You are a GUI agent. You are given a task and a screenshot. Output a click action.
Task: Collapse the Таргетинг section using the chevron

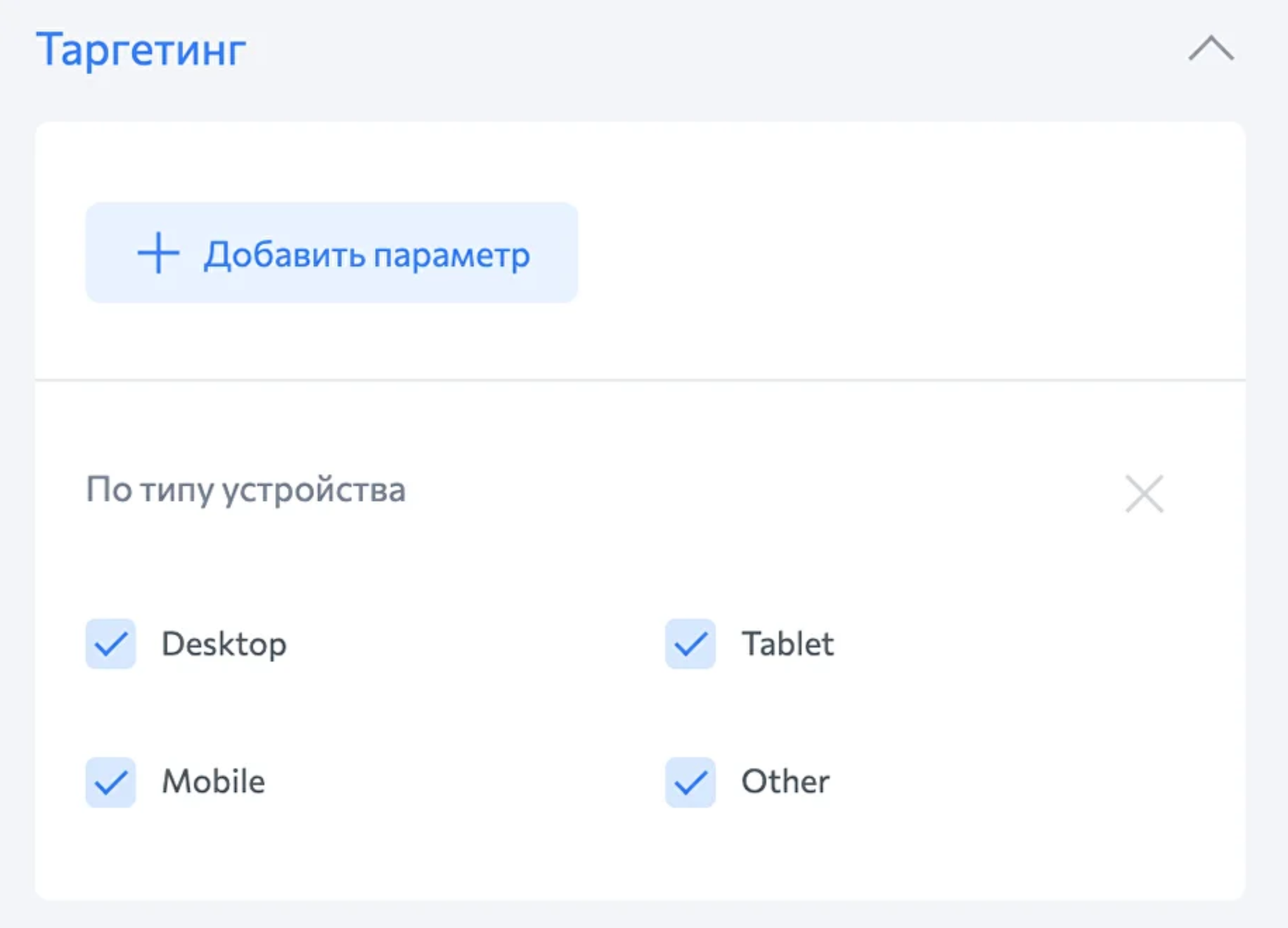point(1211,49)
